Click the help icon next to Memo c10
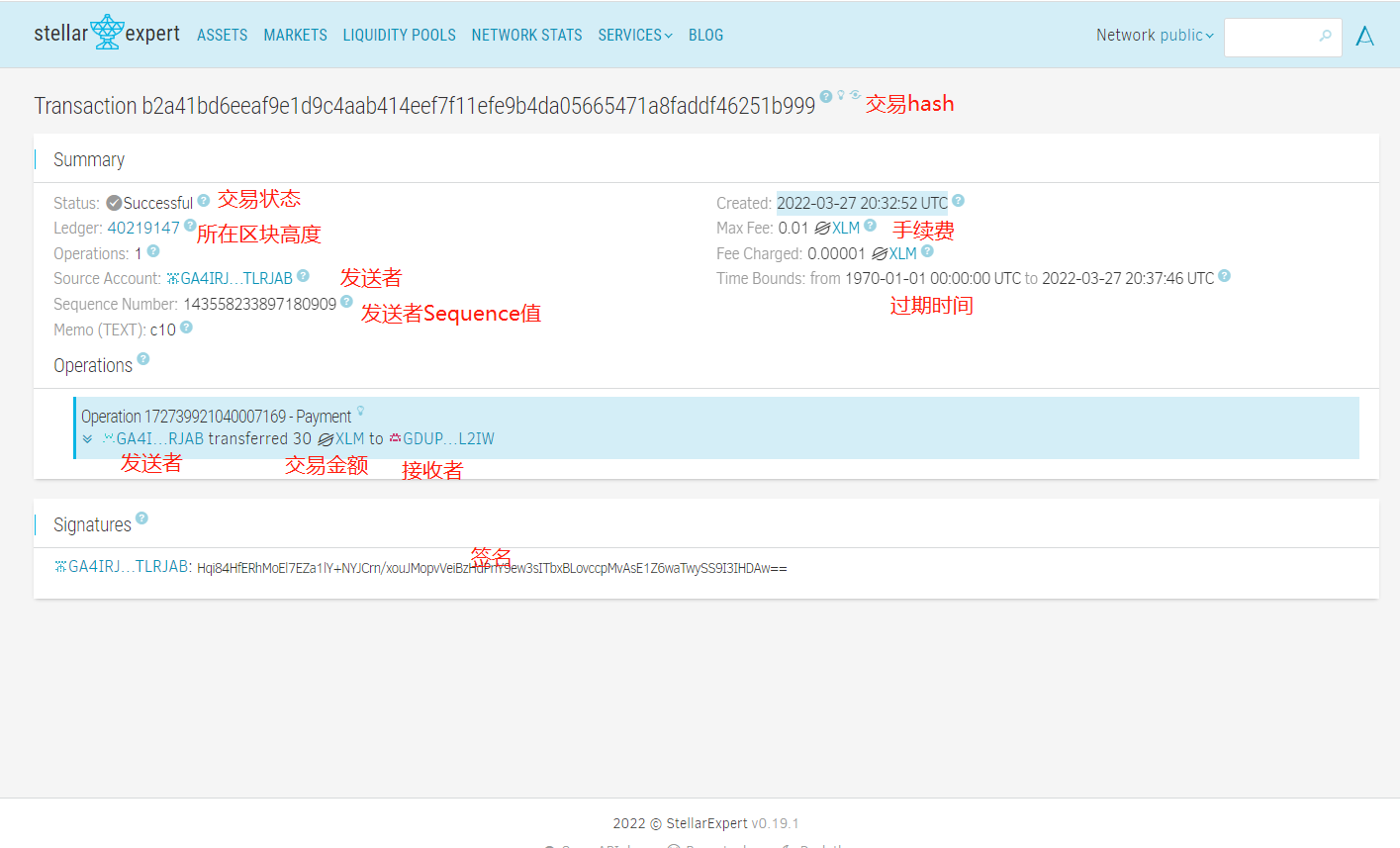Screen dimensions: 1400x848 [186, 328]
